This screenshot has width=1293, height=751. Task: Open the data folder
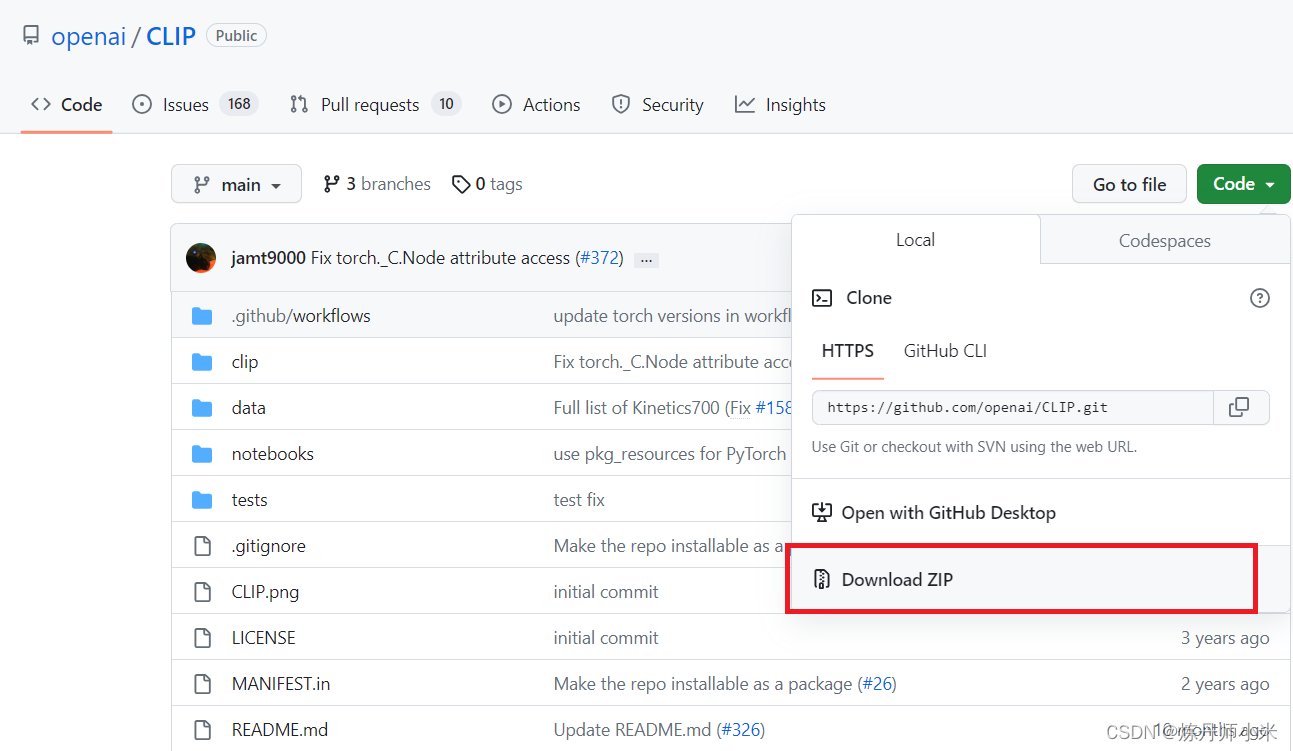pos(248,408)
